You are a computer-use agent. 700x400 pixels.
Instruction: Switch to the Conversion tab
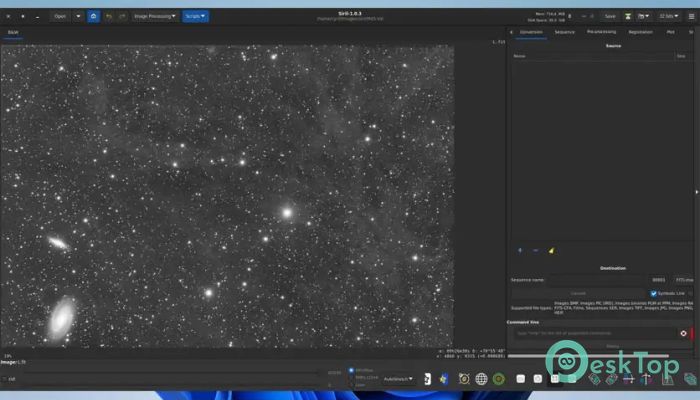point(531,32)
